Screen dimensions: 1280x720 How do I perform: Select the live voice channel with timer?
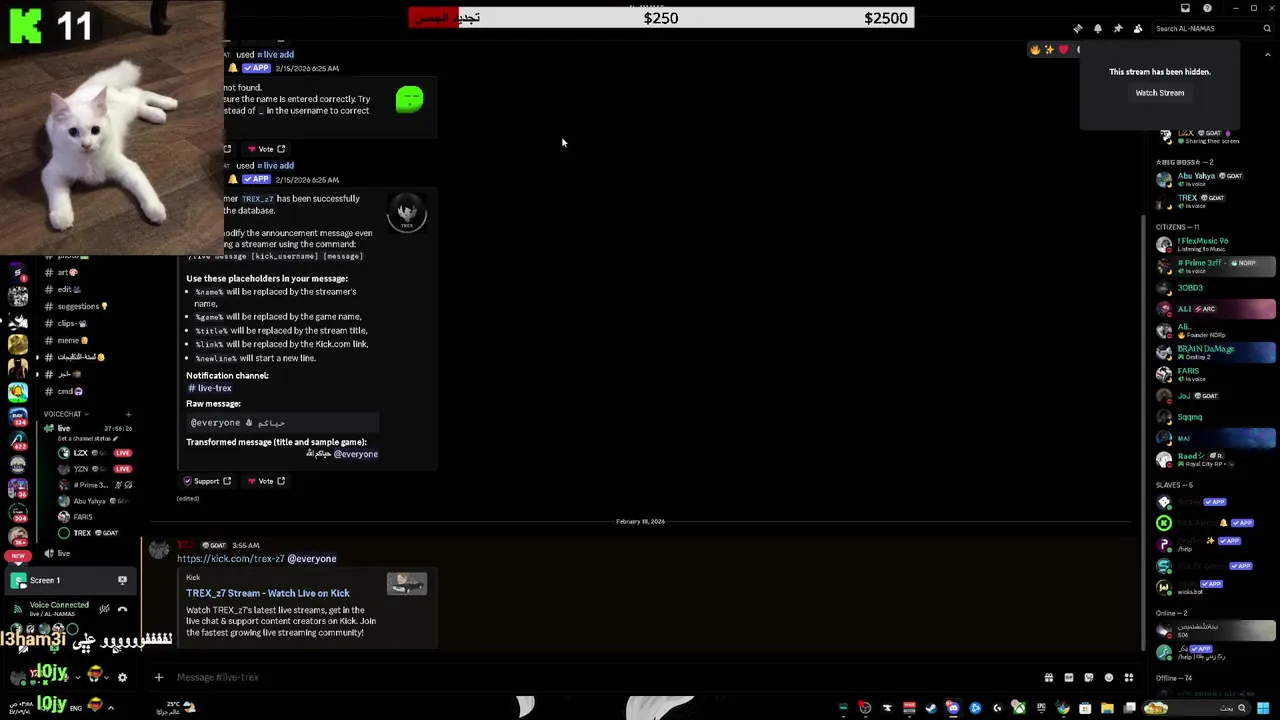click(88, 428)
